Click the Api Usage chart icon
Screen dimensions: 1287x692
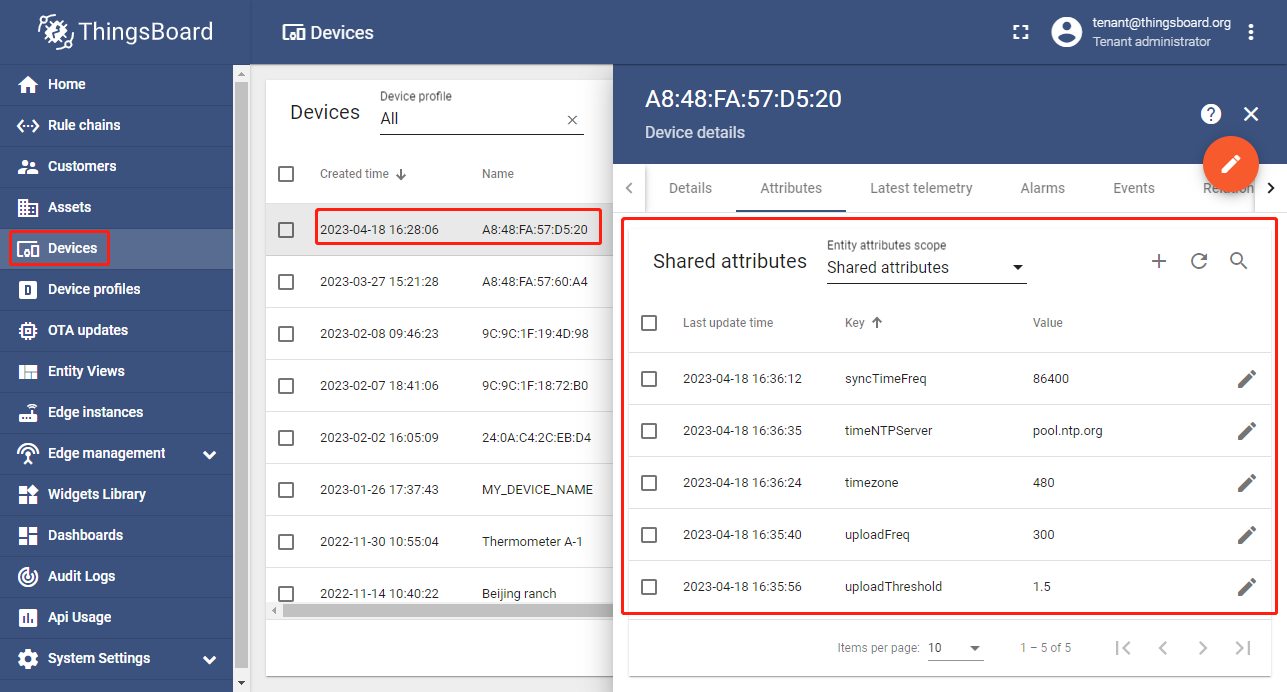pos(28,617)
